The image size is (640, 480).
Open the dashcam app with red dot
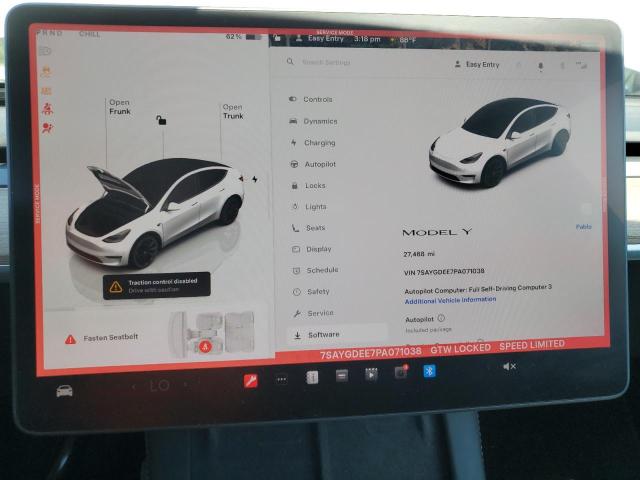[400, 372]
